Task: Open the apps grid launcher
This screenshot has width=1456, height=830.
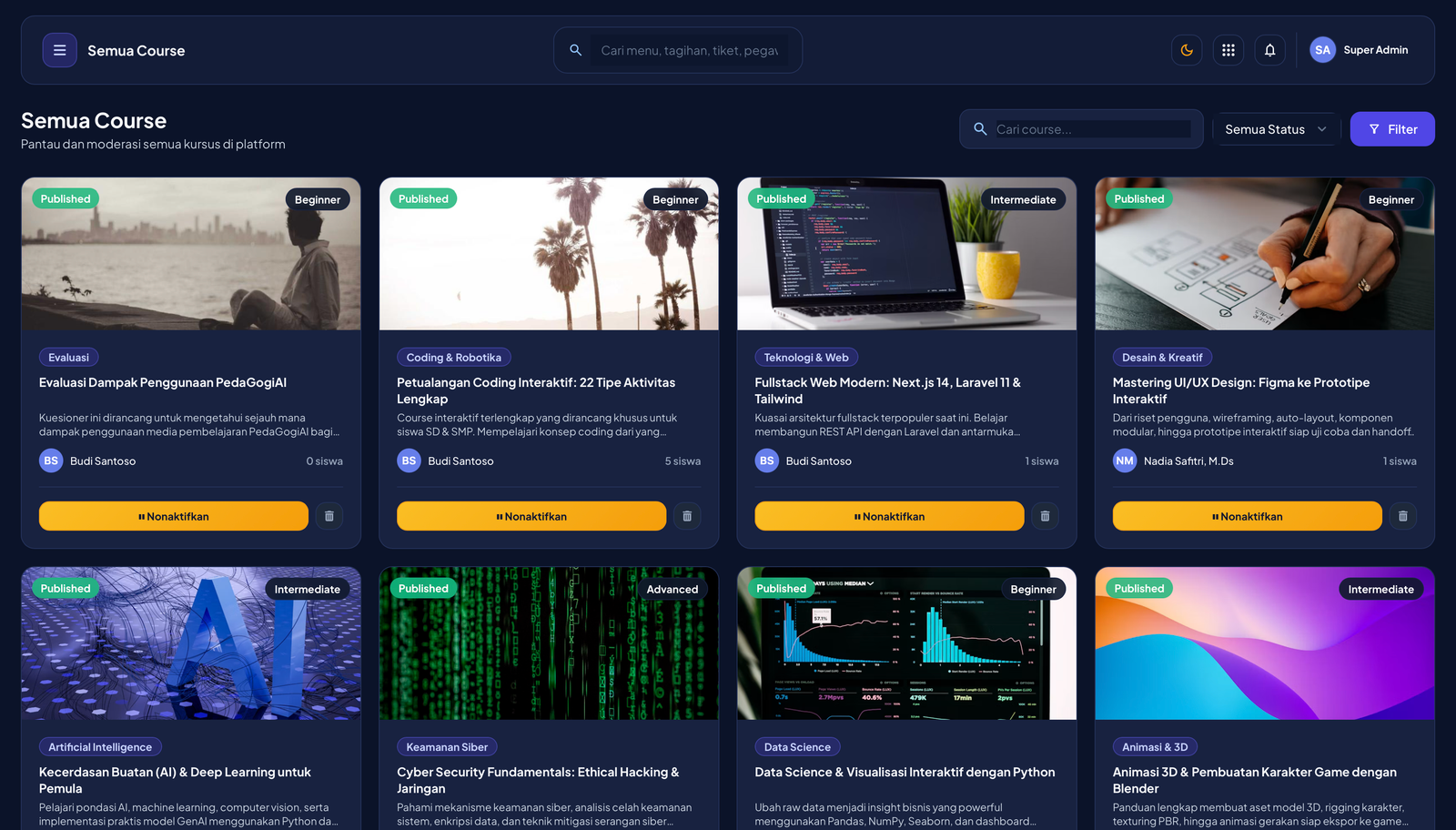Action: point(1228,50)
